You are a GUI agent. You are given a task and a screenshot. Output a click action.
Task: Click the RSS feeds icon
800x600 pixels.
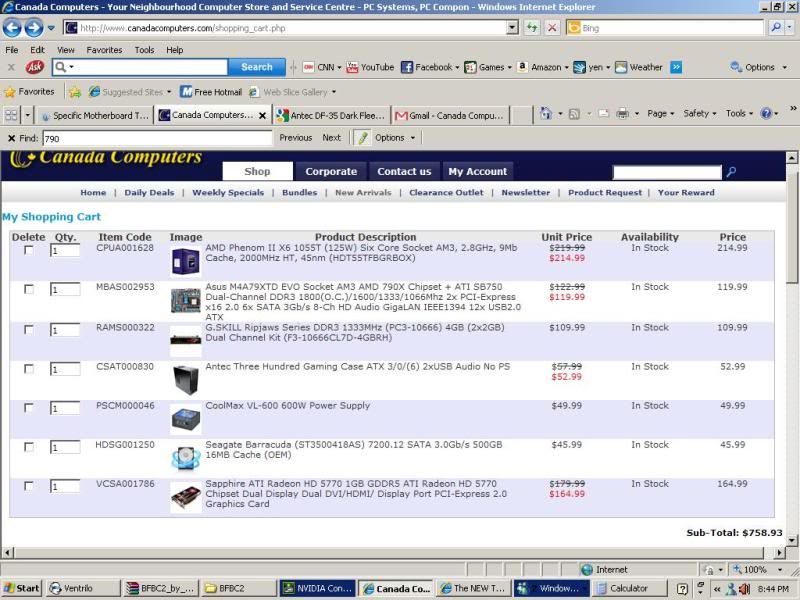pyautogui.click(x=574, y=114)
